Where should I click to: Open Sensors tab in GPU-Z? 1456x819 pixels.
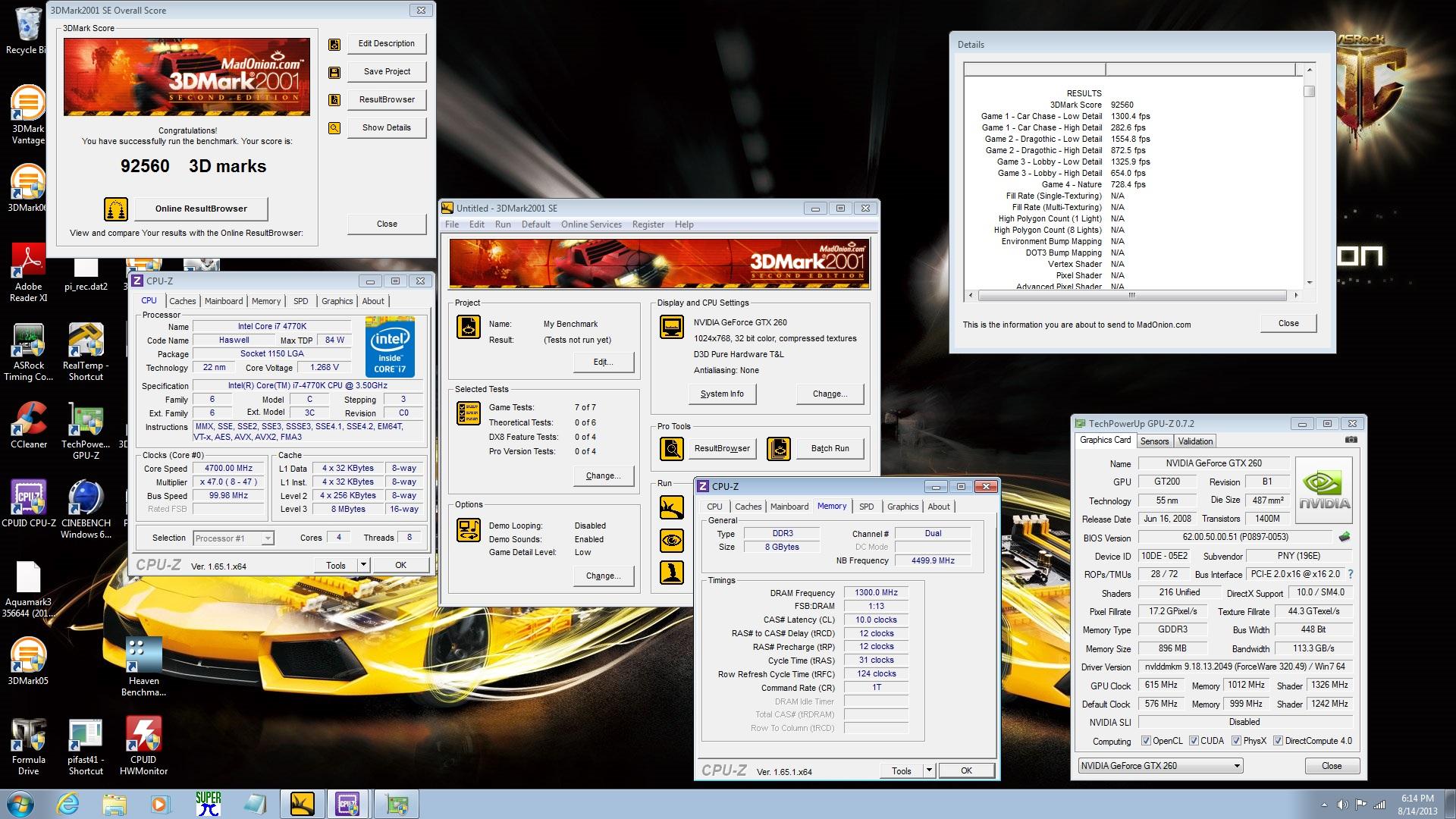pos(1154,441)
